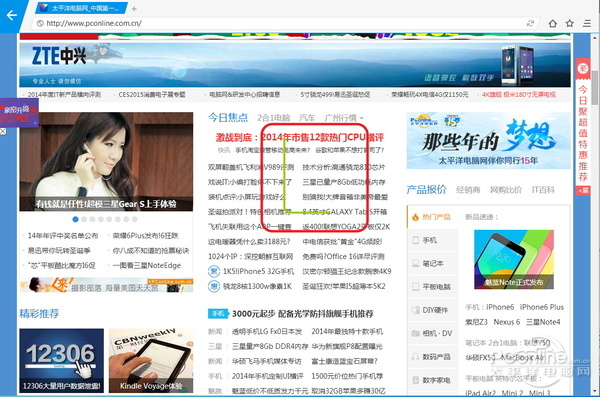Open the 汽车 tab
This screenshot has width=600, height=397.
tap(307, 118)
